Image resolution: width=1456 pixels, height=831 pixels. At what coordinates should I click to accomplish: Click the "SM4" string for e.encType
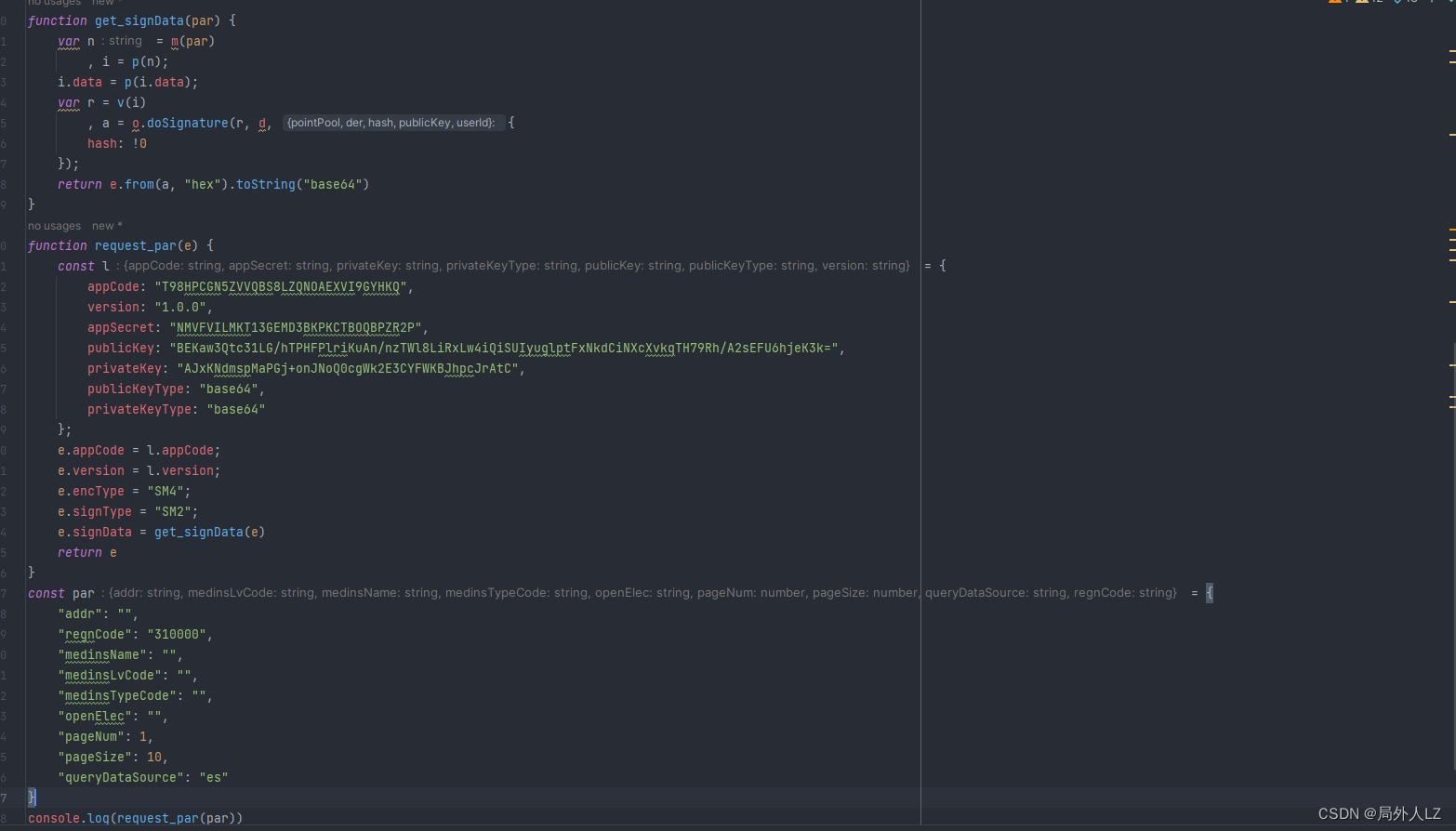[165, 491]
